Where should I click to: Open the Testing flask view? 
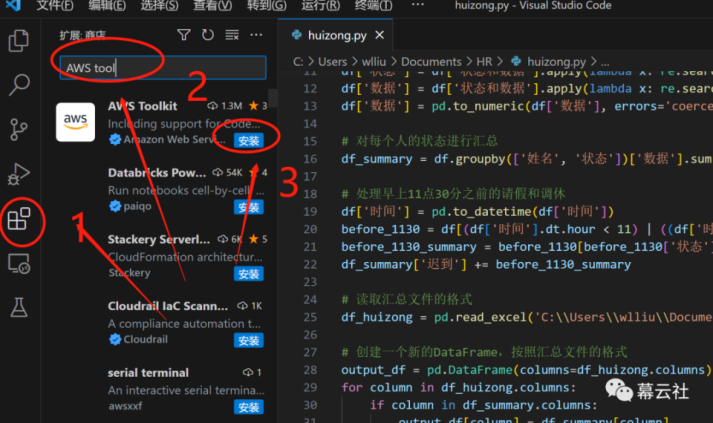pos(19,307)
